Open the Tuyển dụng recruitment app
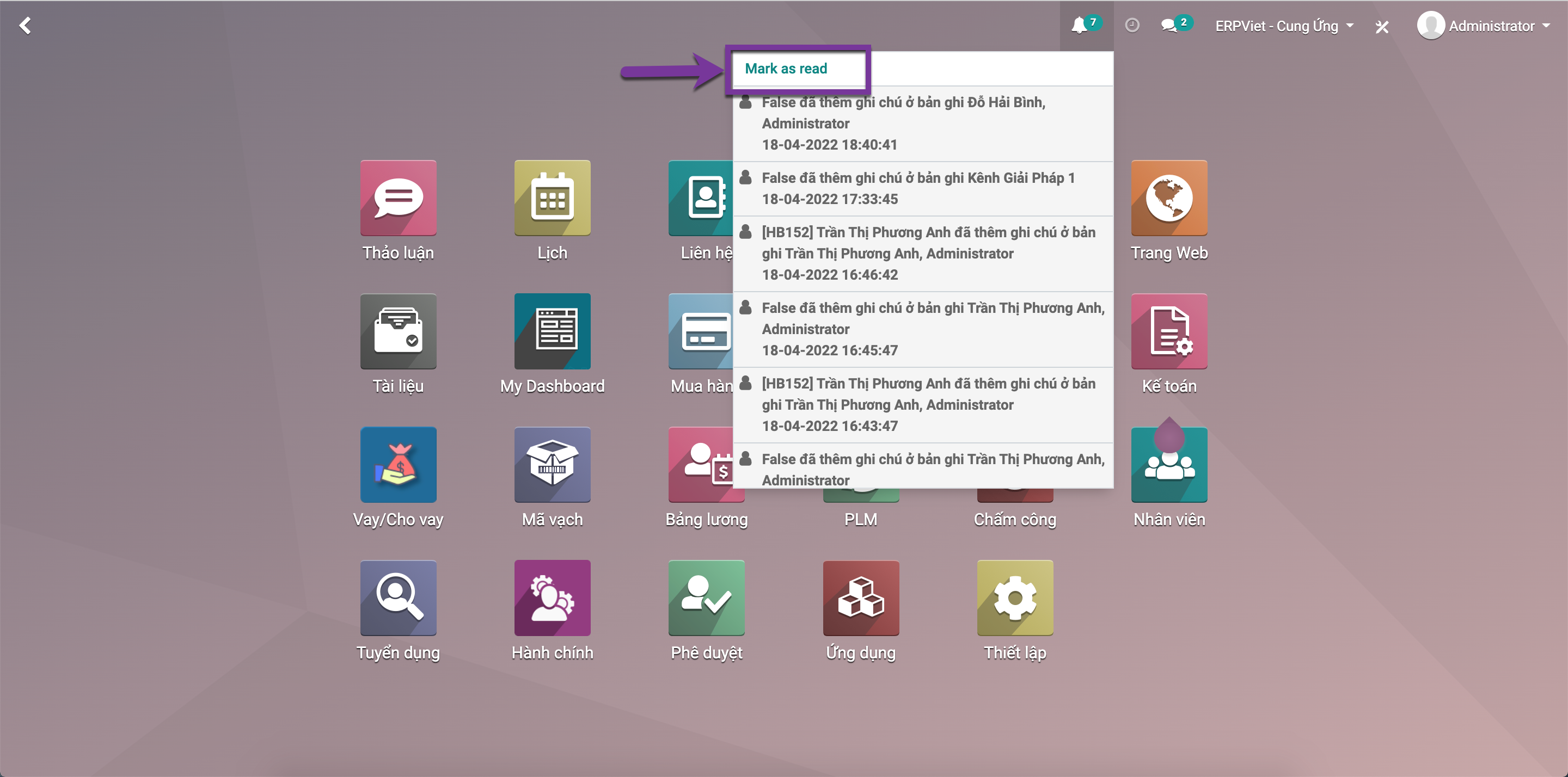Image resolution: width=1568 pixels, height=777 pixels. 398,597
